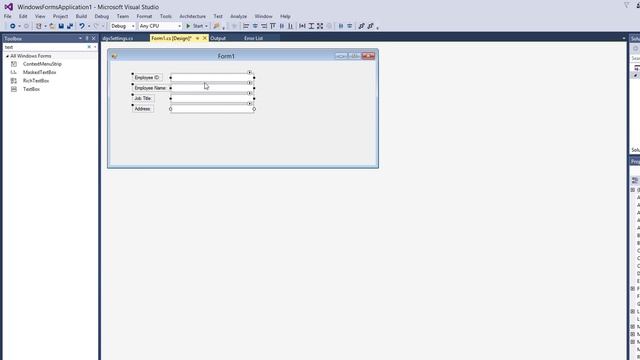Select the Employee Name label on form
Image resolution: width=640 pixels, height=360 pixels.
point(150,88)
